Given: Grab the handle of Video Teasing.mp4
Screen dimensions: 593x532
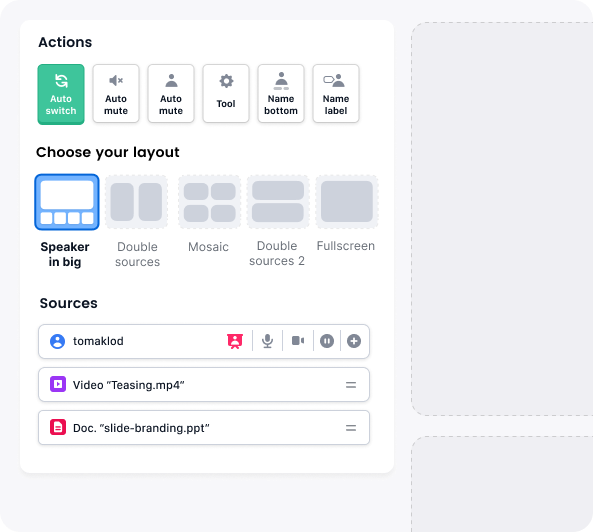Looking at the screenshot, I should click(351, 385).
